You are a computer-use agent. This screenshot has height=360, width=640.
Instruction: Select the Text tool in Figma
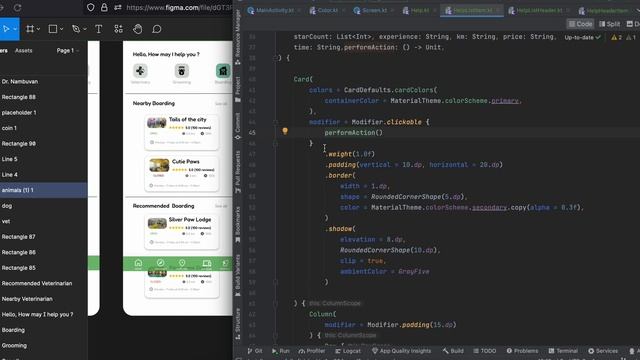point(98,29)
